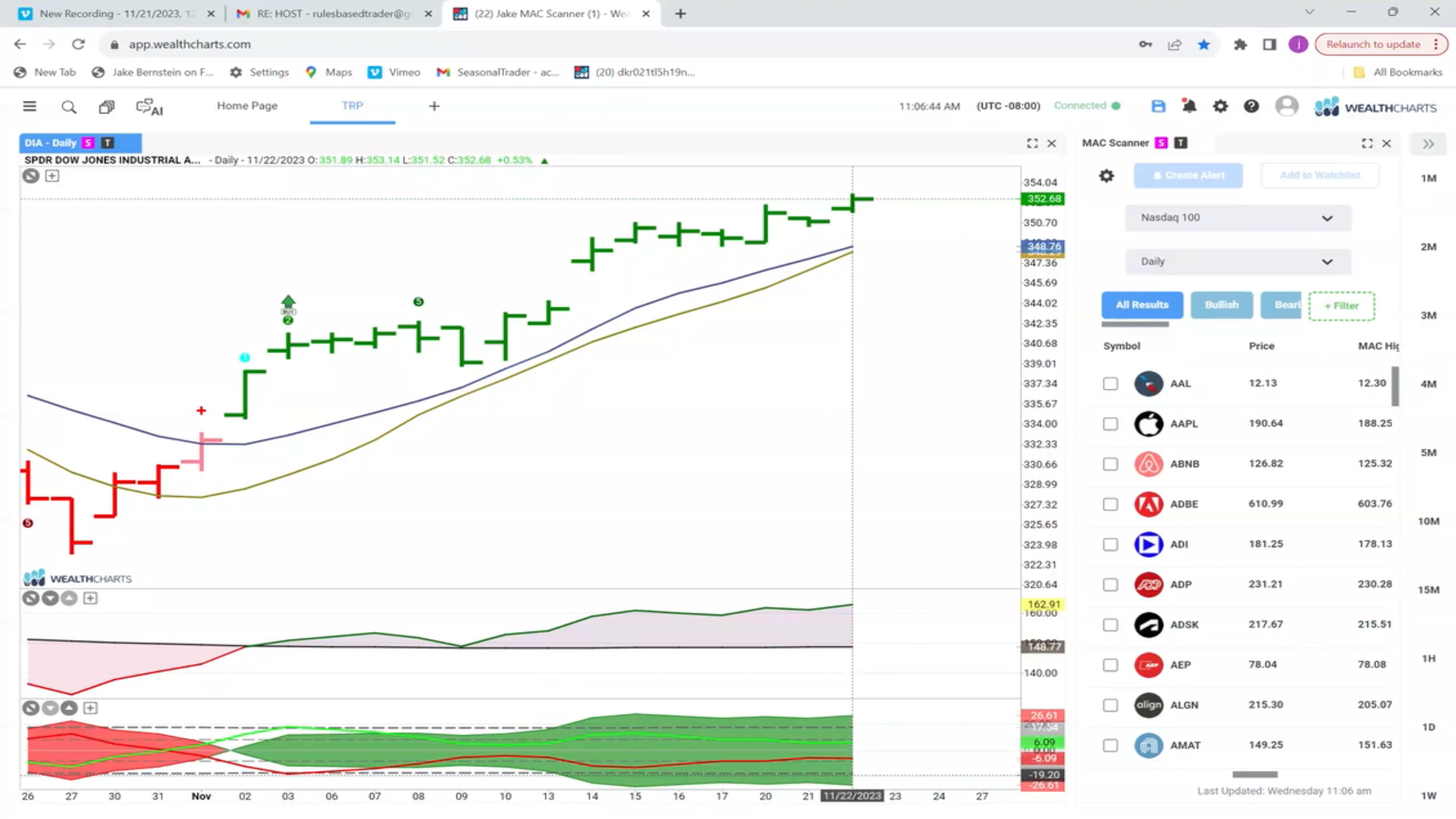Click the + Filter button

[x=1341, y=306]
